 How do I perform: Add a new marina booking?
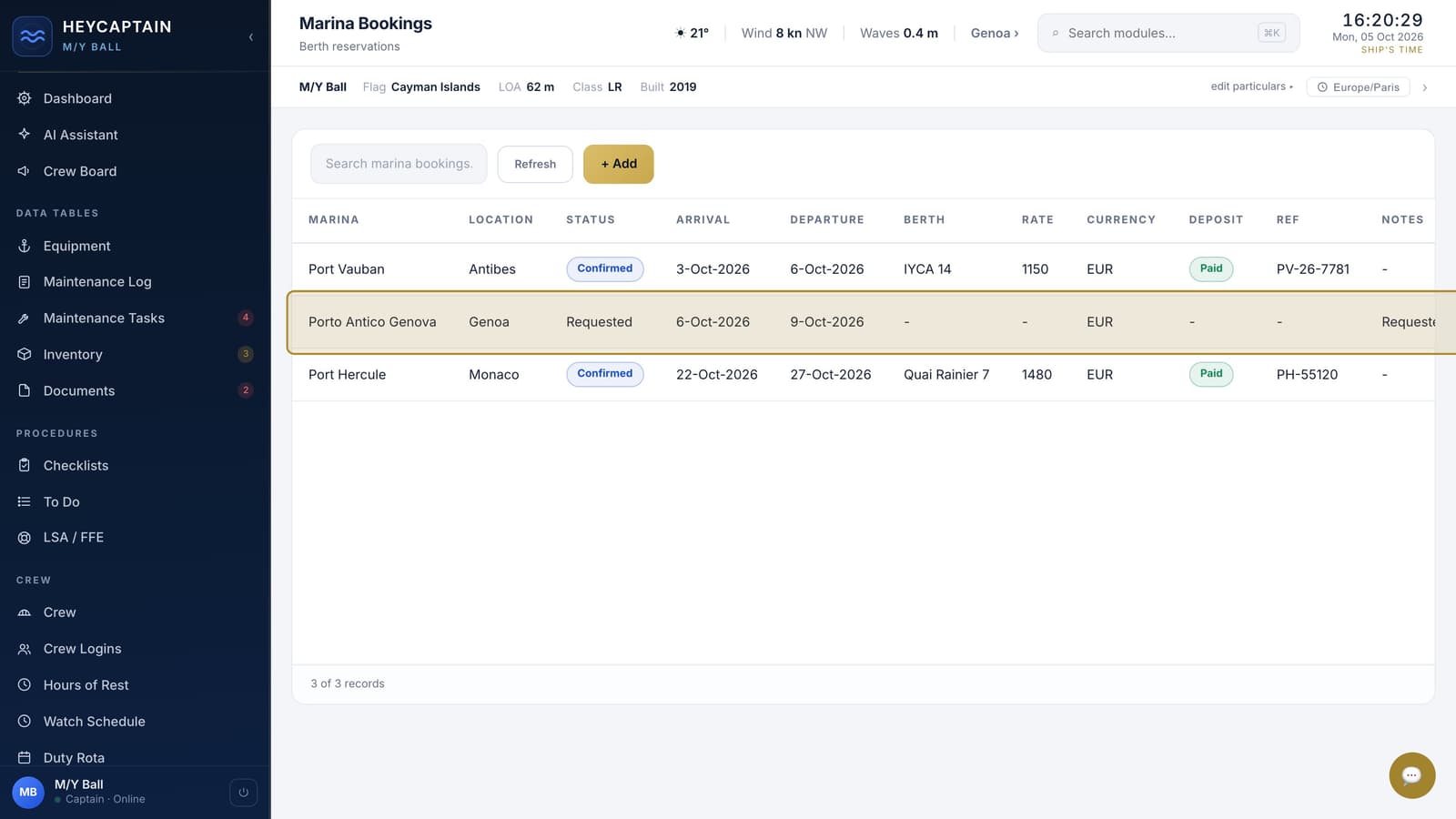tap(619, 164)
